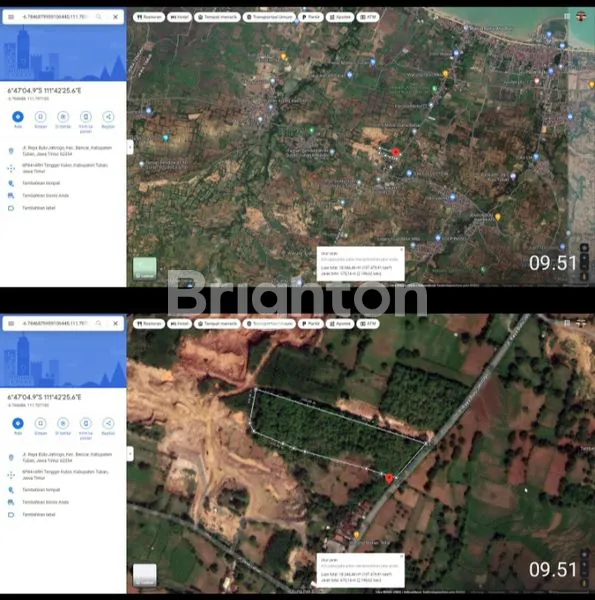The width and height of the screenshot is (595, 600).
Task: Click search magnifier in wide-area map view
Action: pyautogui.click(x=99, y=17)
